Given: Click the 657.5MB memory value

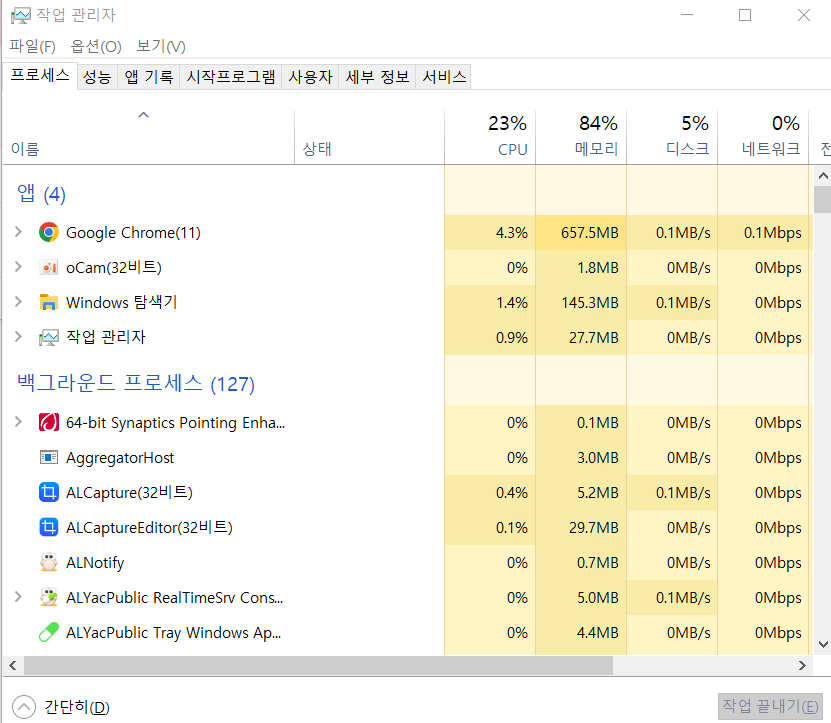Looking at the screenshot, I should (589, 233).
